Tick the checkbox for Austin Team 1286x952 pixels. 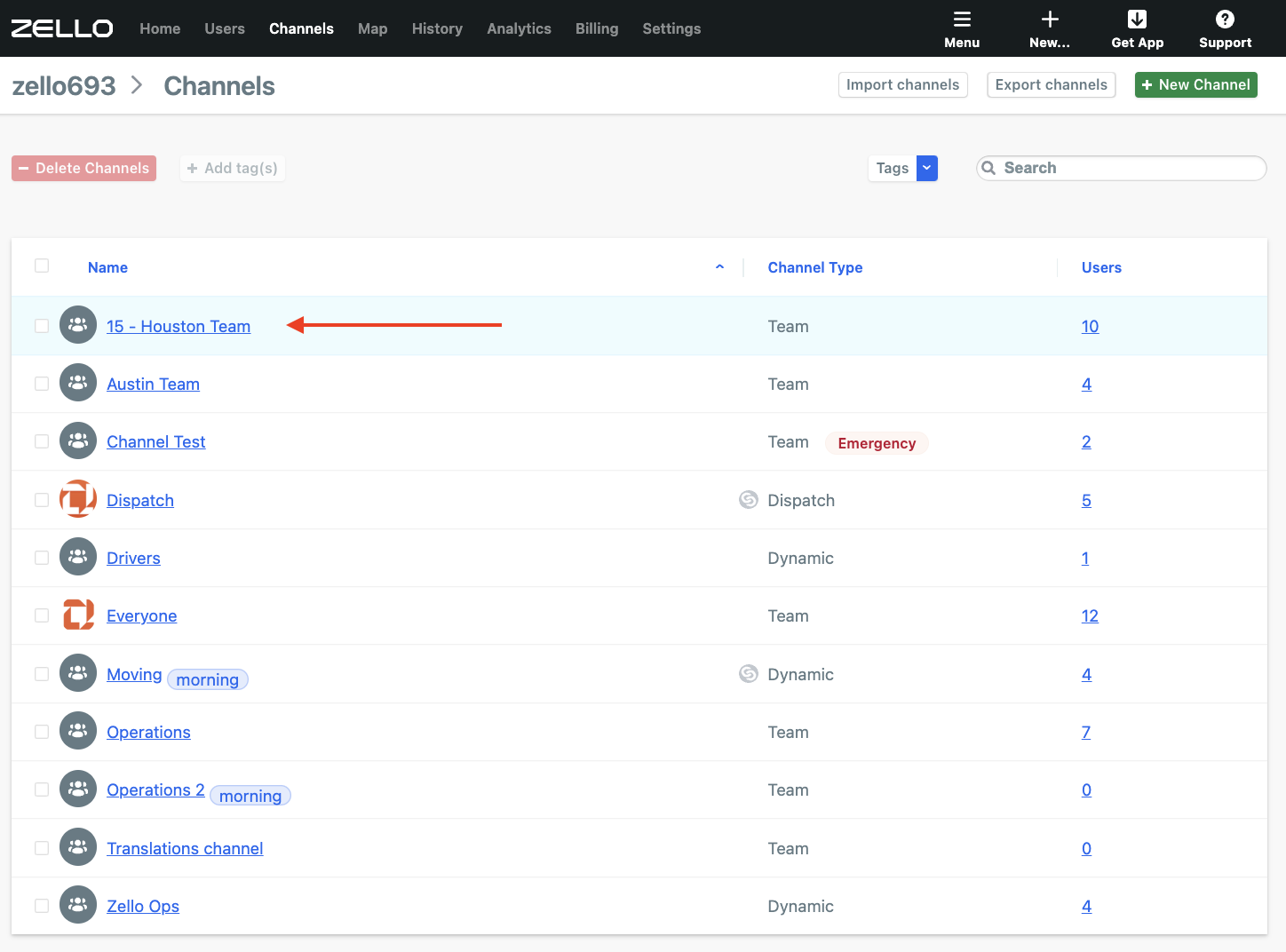pos(42,384)
